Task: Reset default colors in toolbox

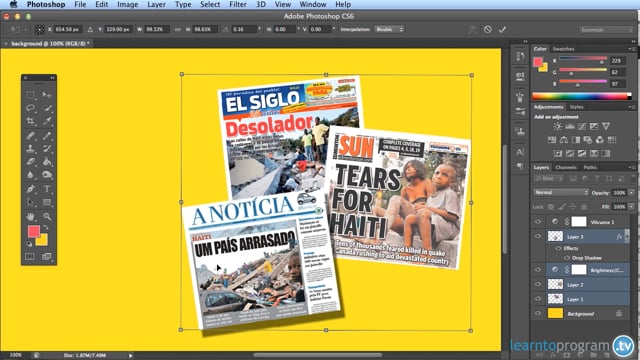Action: point(29,244)
